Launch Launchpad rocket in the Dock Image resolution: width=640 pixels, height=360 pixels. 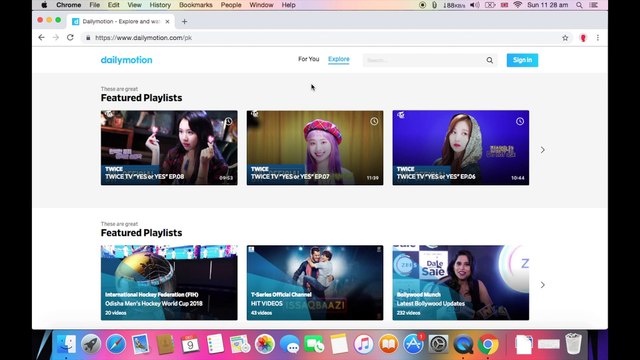pyautogui.click(x=91, y=344)
